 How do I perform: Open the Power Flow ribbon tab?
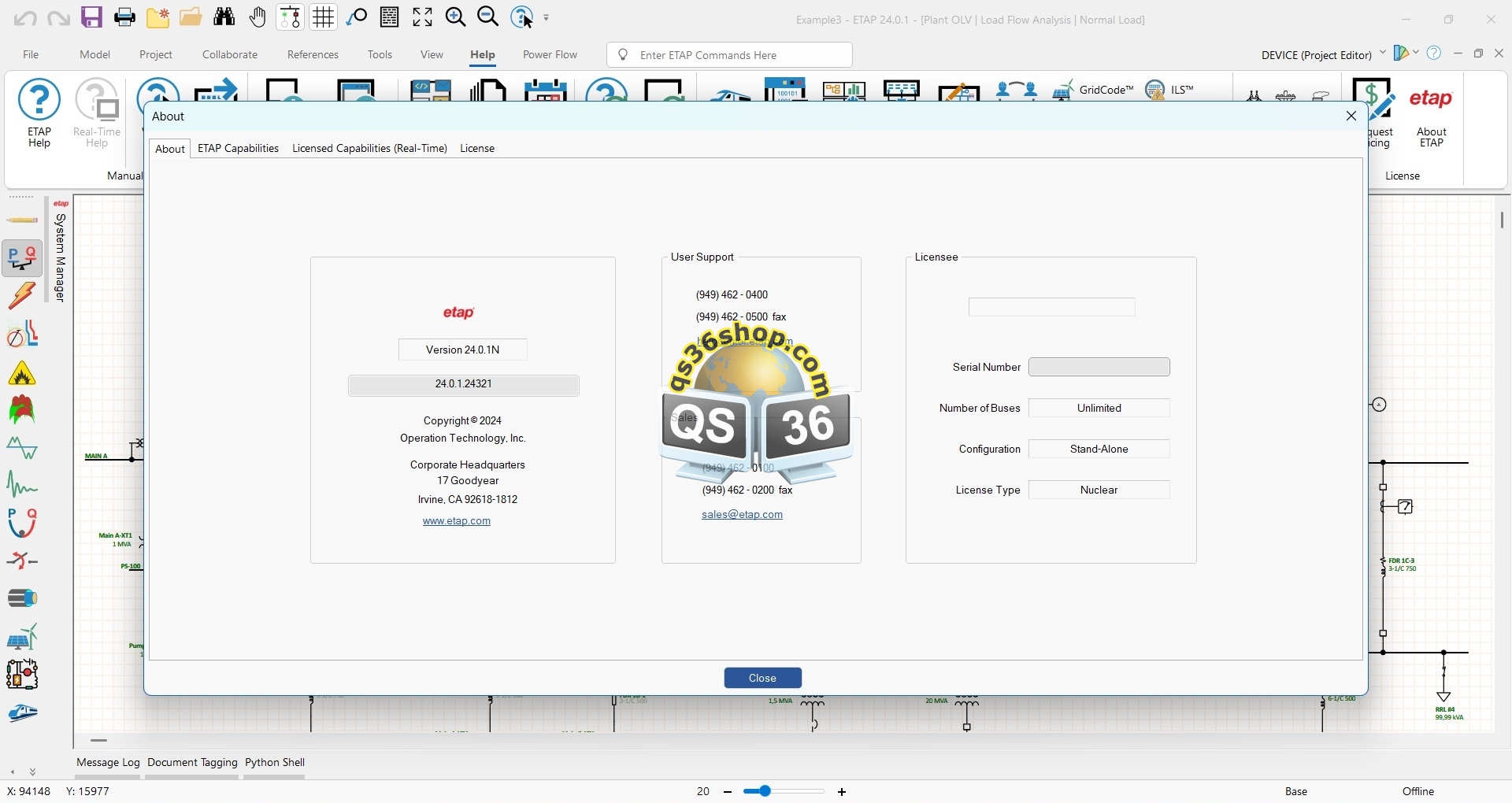tap(550, 54)
